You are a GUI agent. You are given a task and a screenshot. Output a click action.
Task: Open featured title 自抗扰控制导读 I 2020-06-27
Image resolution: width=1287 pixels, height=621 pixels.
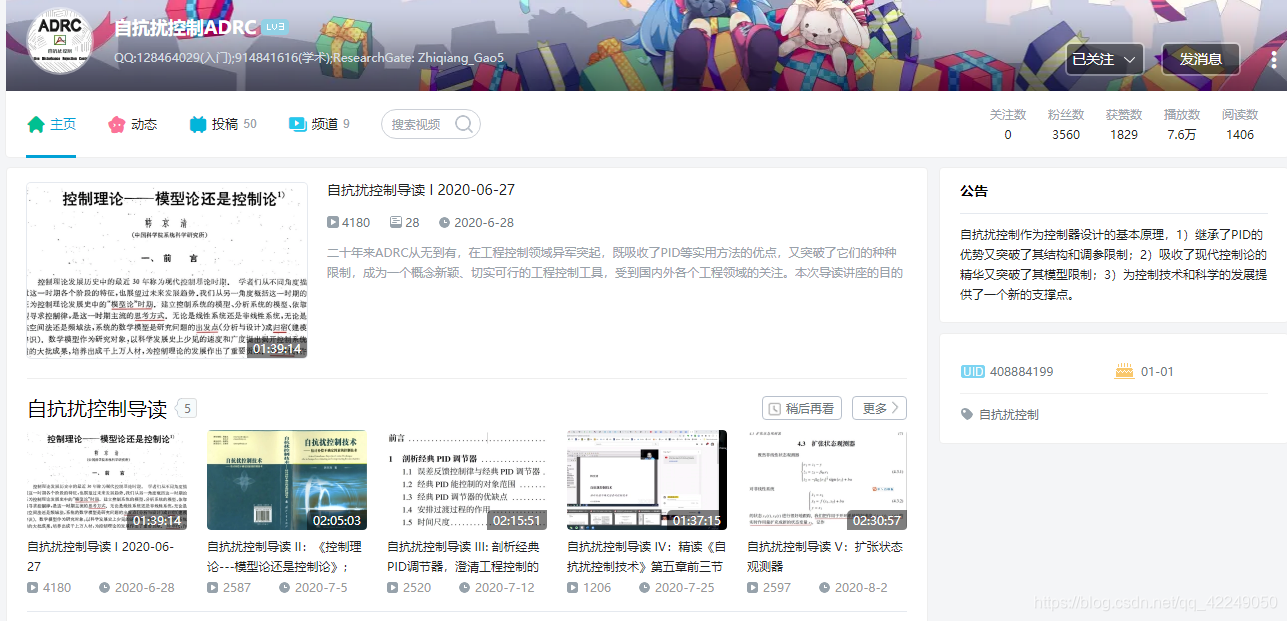click(421, 190)
